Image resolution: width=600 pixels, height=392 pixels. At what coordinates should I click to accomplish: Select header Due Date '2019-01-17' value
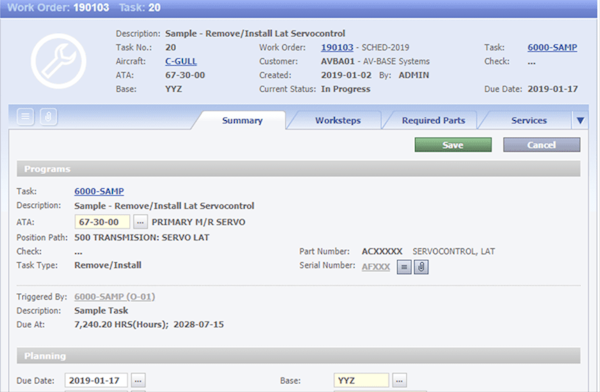point(553,89)
